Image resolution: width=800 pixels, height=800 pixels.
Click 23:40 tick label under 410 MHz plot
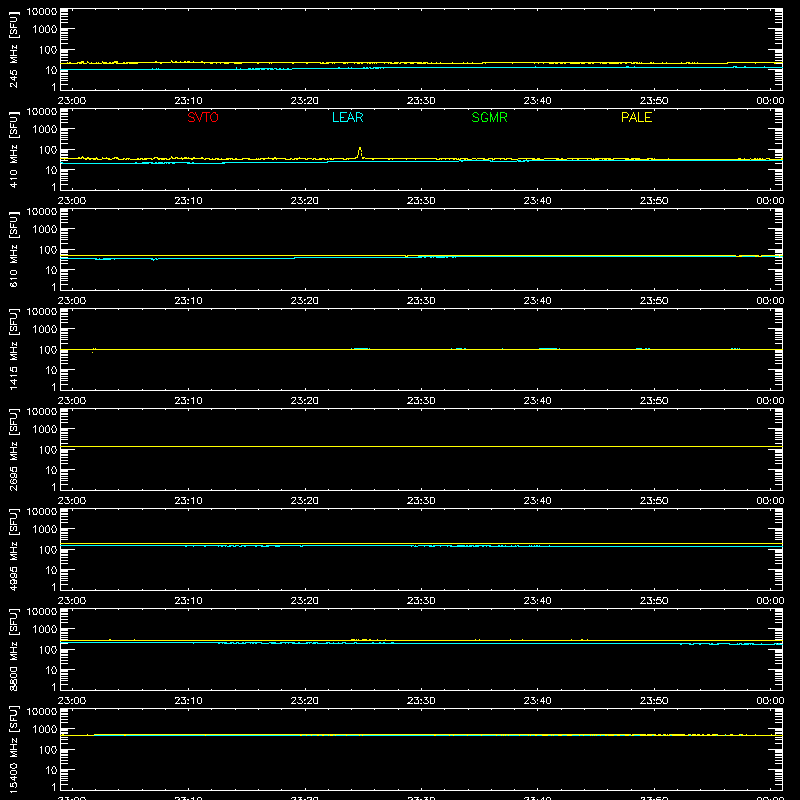pos(537,201)
